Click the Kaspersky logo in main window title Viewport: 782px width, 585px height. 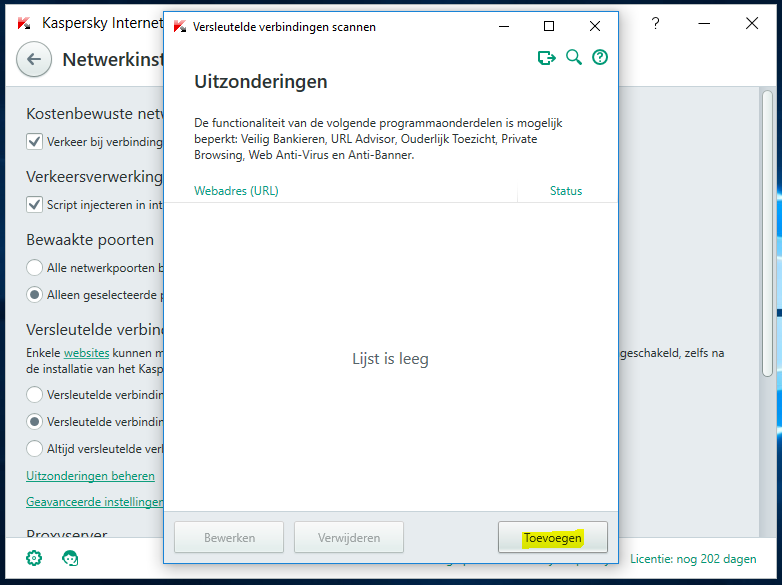tap(24, 23)
